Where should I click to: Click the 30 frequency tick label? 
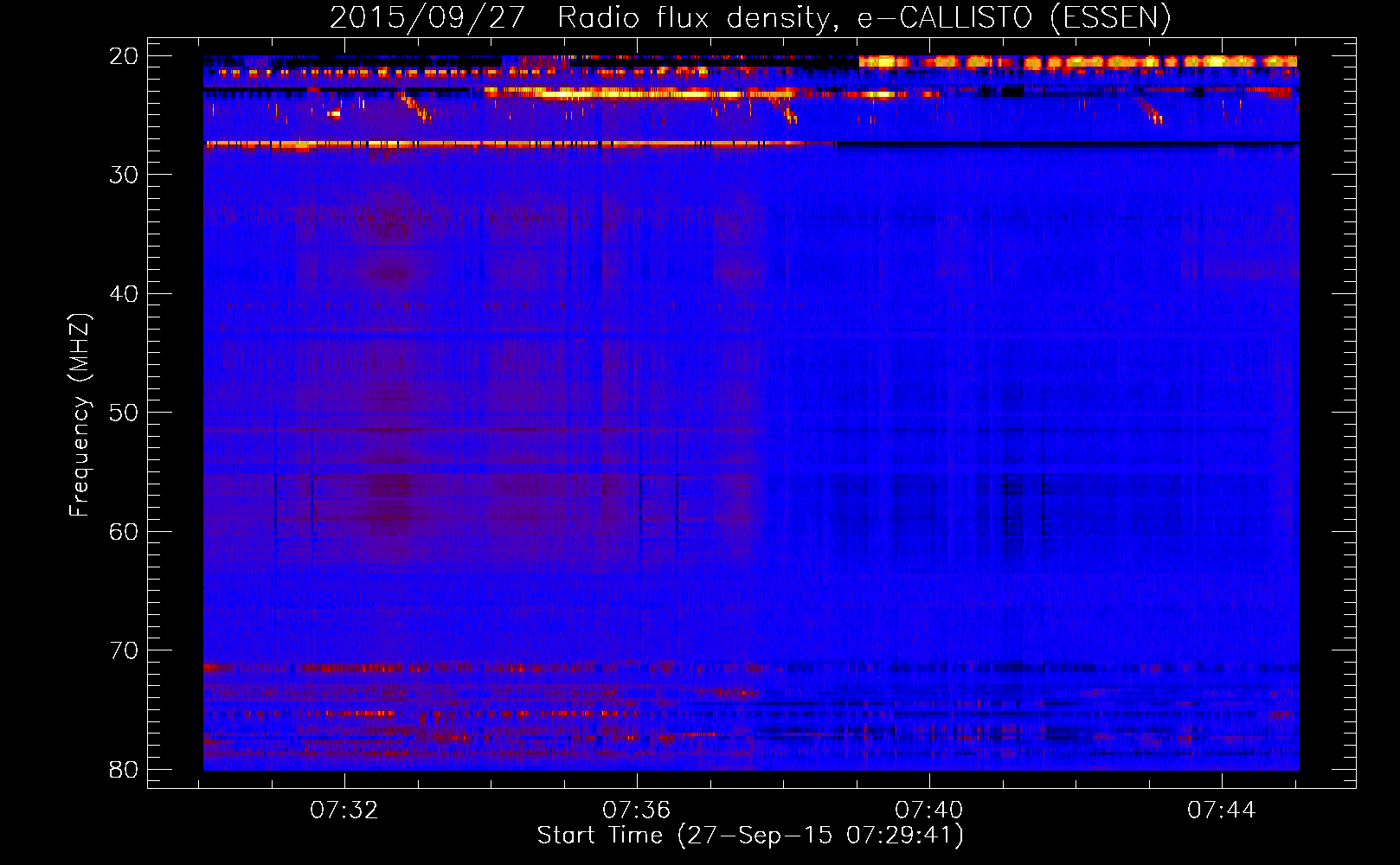point(124,175)
